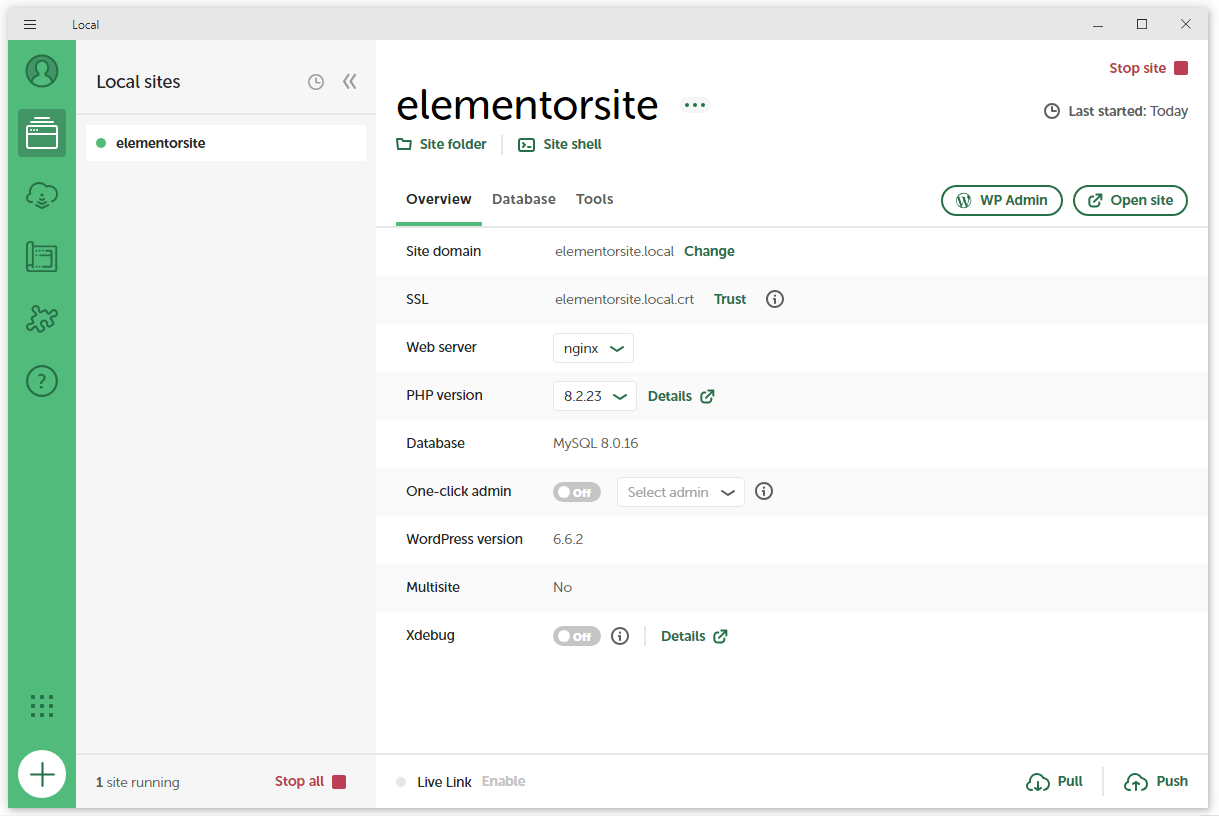Viewport: 1219px width, 816px height.
Task: Open the user account avatar icon
Action: (x=42, y=72)
